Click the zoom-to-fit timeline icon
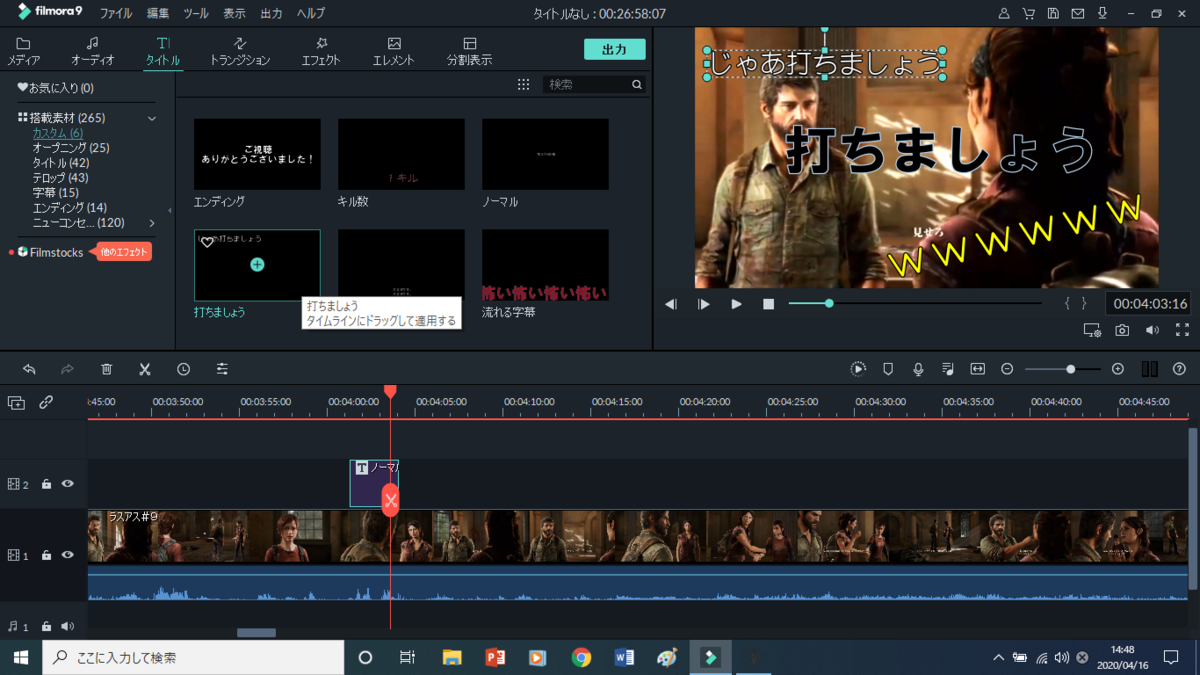The height and width of the screenshot is (675, 1200). 977,369
